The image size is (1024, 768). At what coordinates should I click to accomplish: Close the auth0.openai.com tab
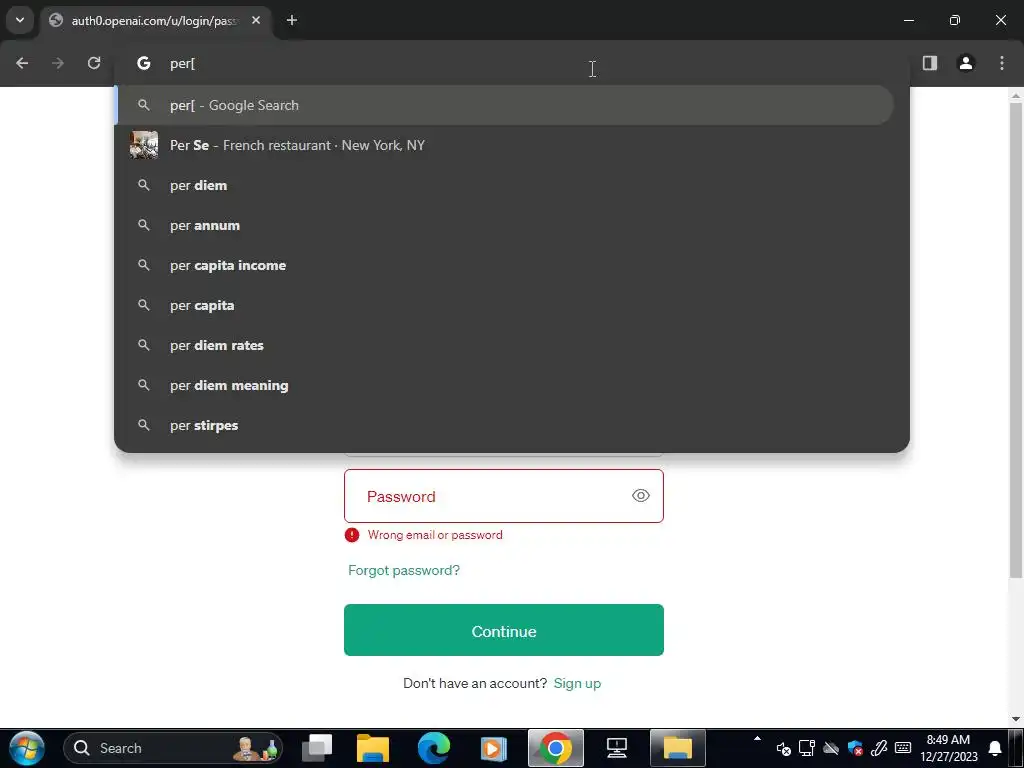(256, 20)
